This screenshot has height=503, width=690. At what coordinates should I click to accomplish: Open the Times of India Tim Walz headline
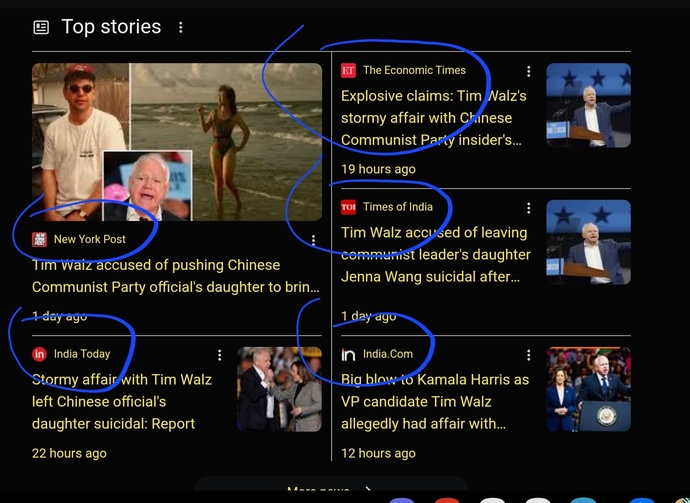click(435, 254)
